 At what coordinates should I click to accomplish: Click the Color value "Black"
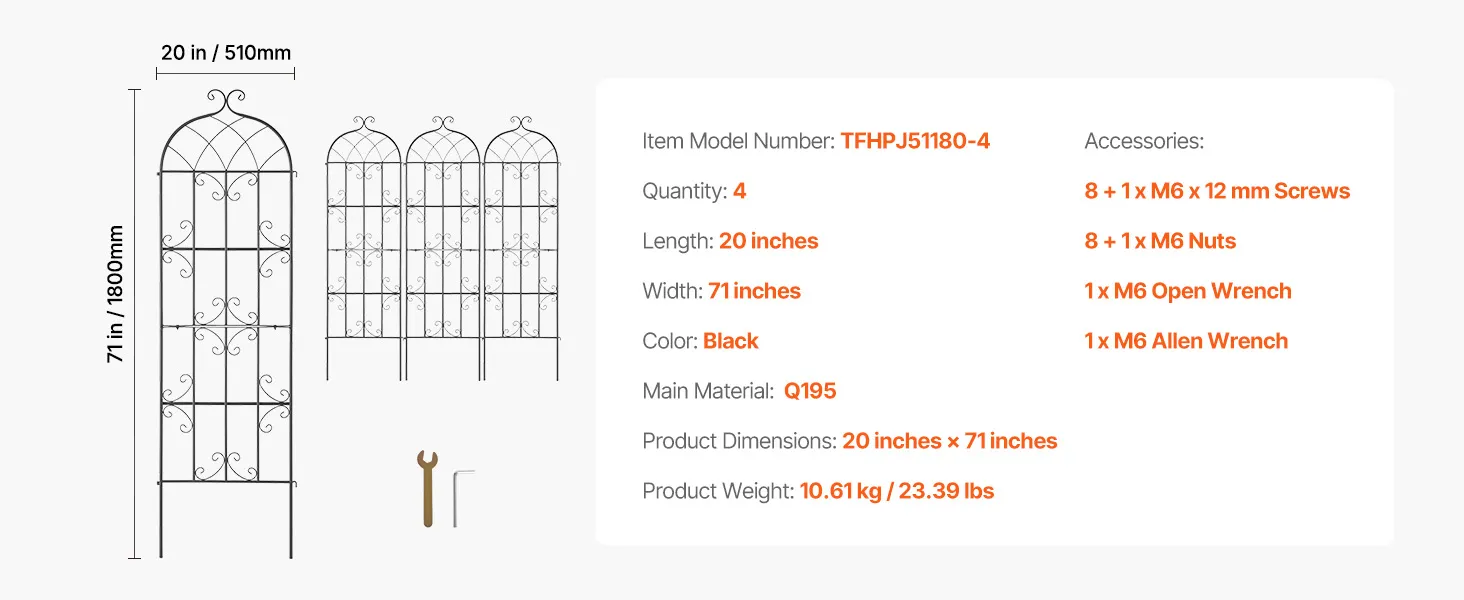[730, 341]
